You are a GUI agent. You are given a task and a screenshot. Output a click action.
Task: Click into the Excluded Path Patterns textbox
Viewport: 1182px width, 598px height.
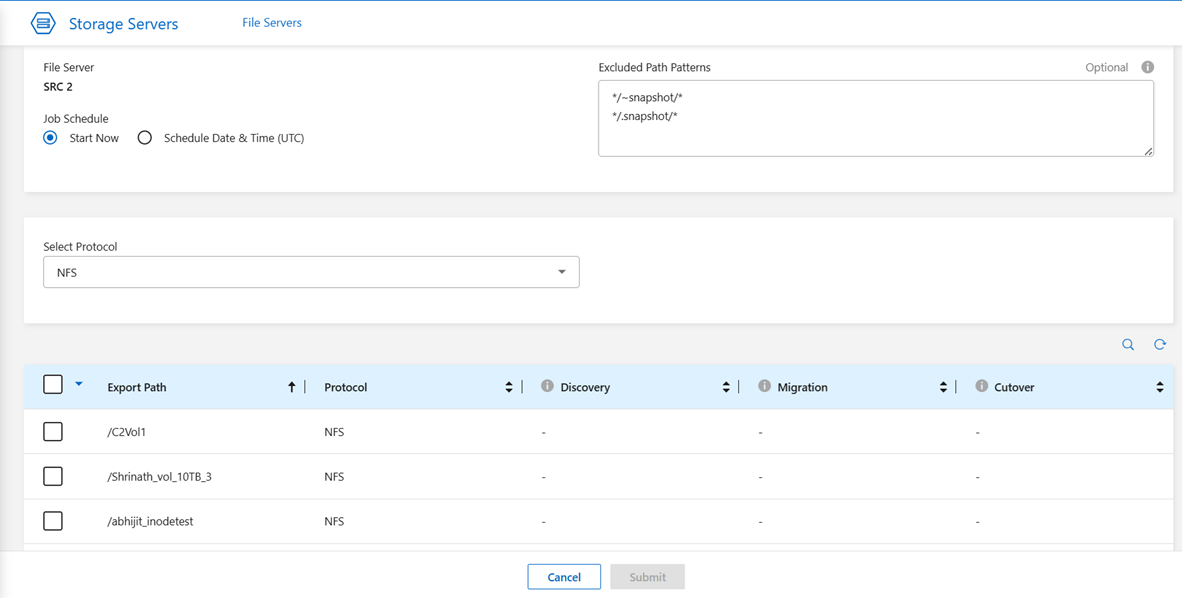point(876,118)
